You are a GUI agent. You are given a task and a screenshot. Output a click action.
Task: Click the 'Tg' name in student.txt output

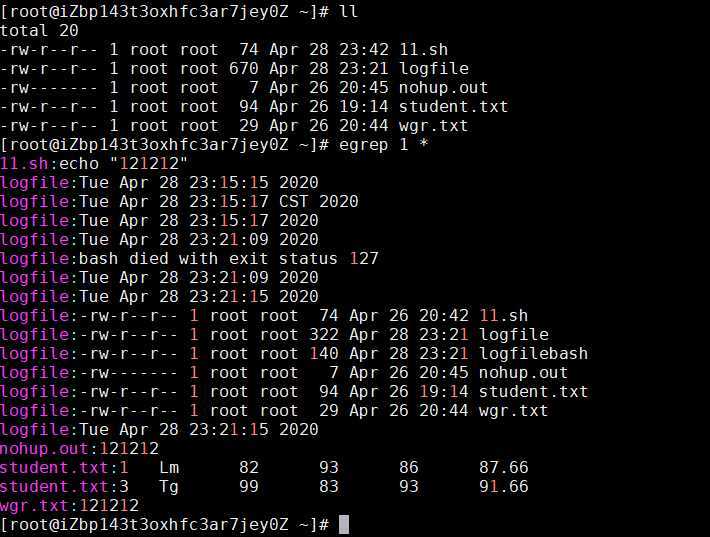point(169,487)
